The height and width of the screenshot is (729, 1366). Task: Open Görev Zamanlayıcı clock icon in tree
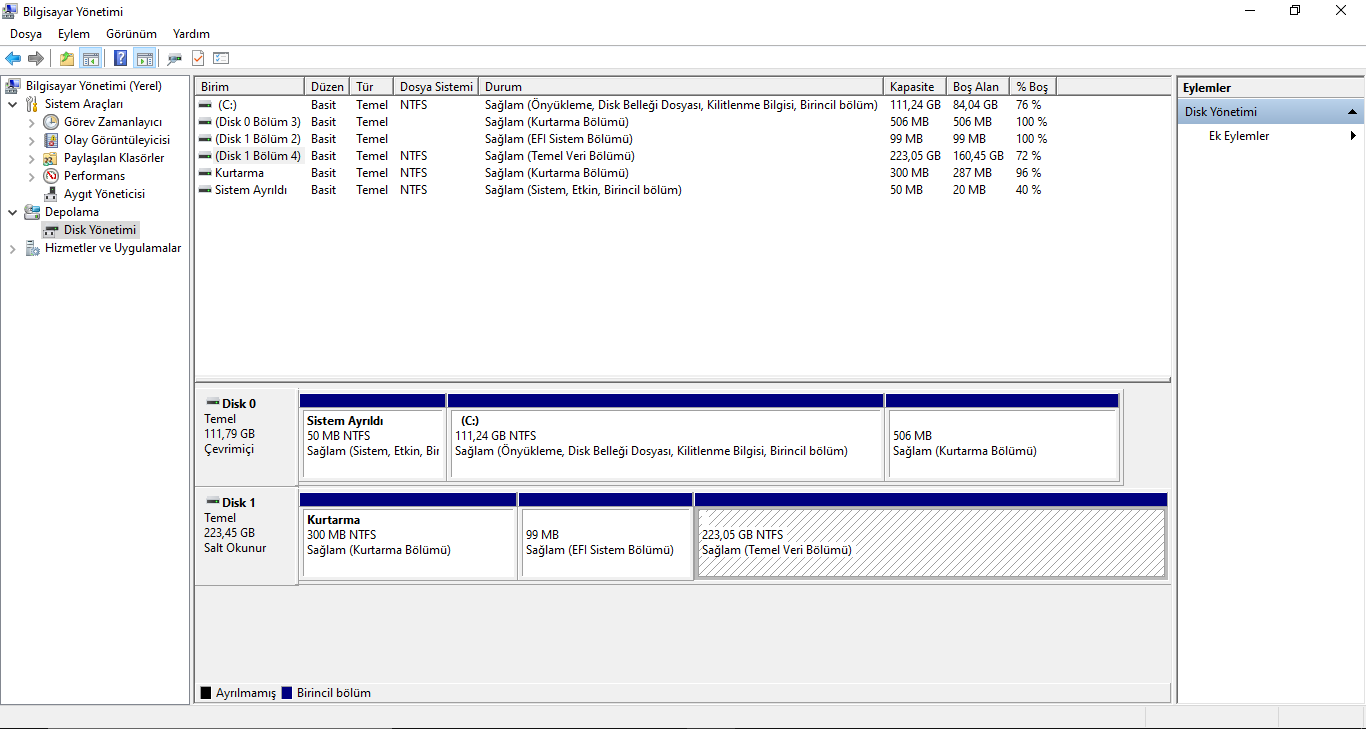51,122
